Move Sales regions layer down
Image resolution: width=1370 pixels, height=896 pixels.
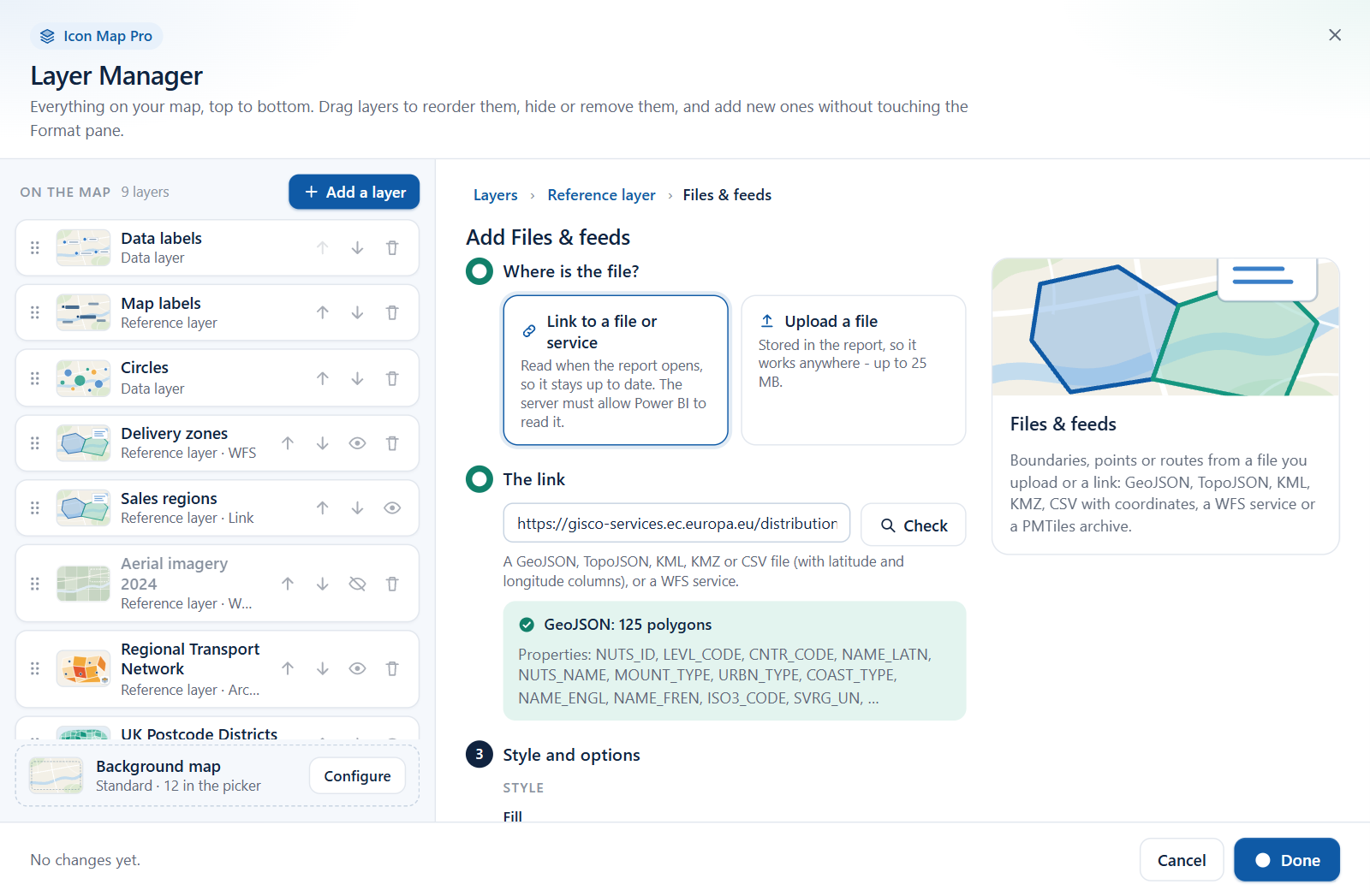tap(357, 508)
